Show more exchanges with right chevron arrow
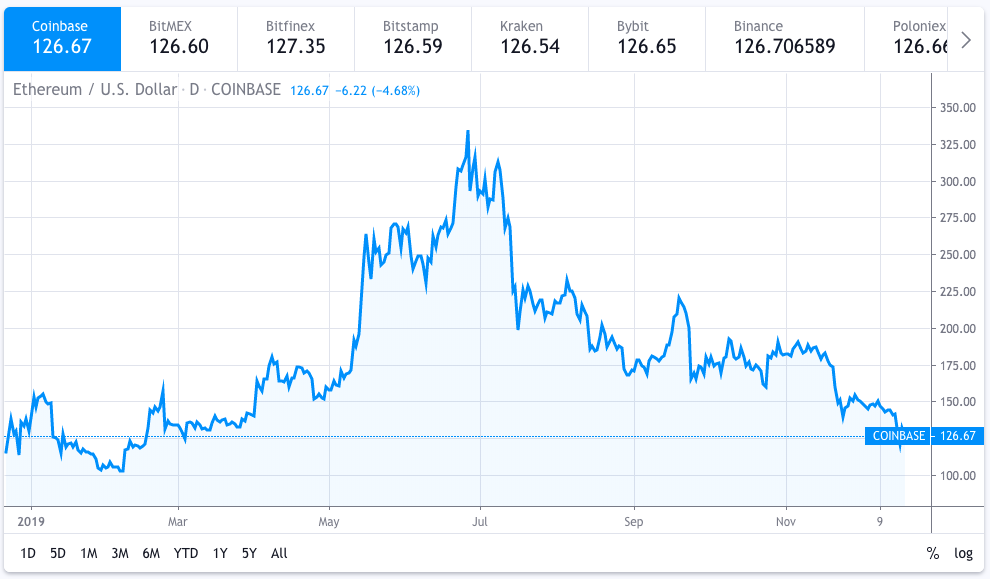This screenshot has width=990, height=579. 966,40
